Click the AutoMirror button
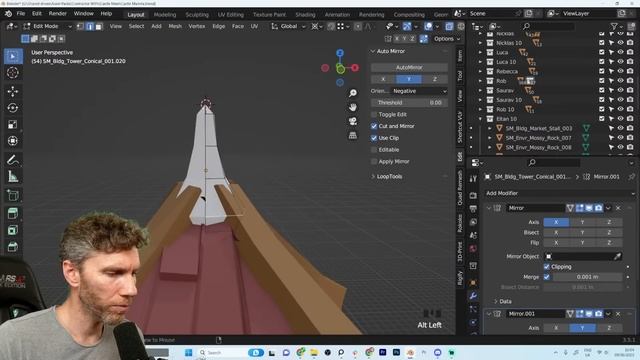This screenshot has height=360, width=640. [409, 67]
